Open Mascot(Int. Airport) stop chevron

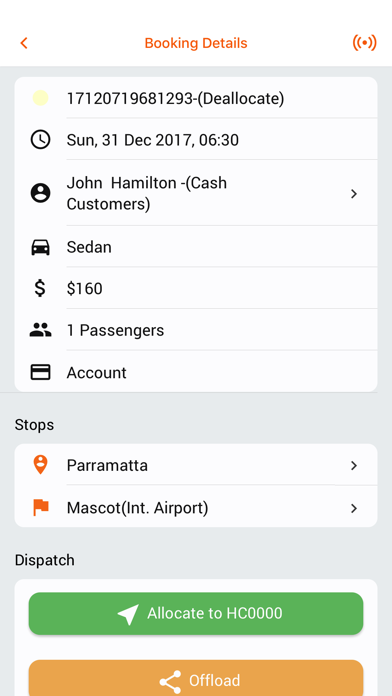[x=354, y=508]
